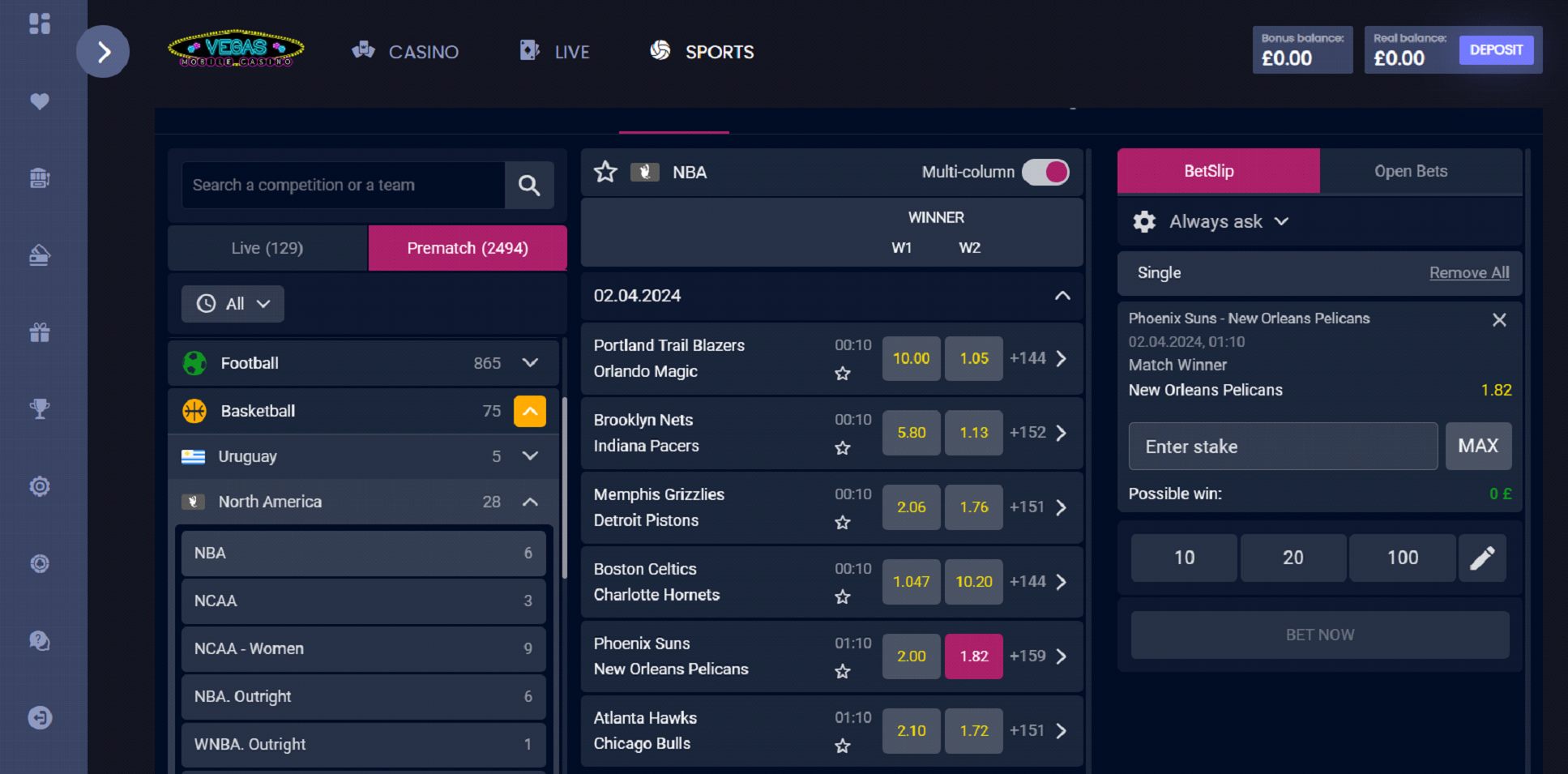Expand the Football sport category

tap(530, 363)
